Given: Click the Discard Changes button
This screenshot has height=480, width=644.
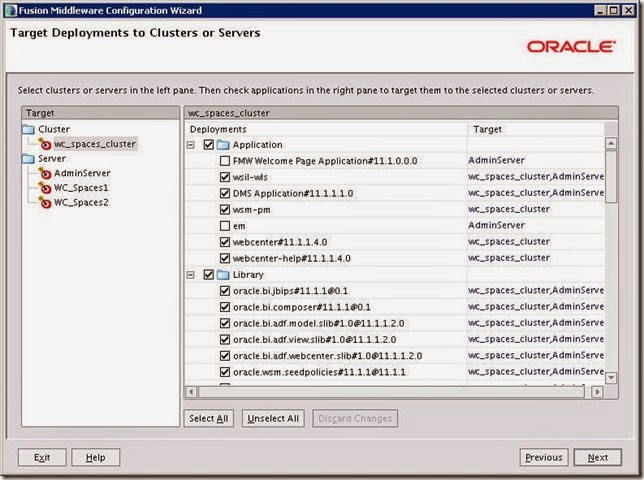Looking at the screenshot, I should point(355,418).
